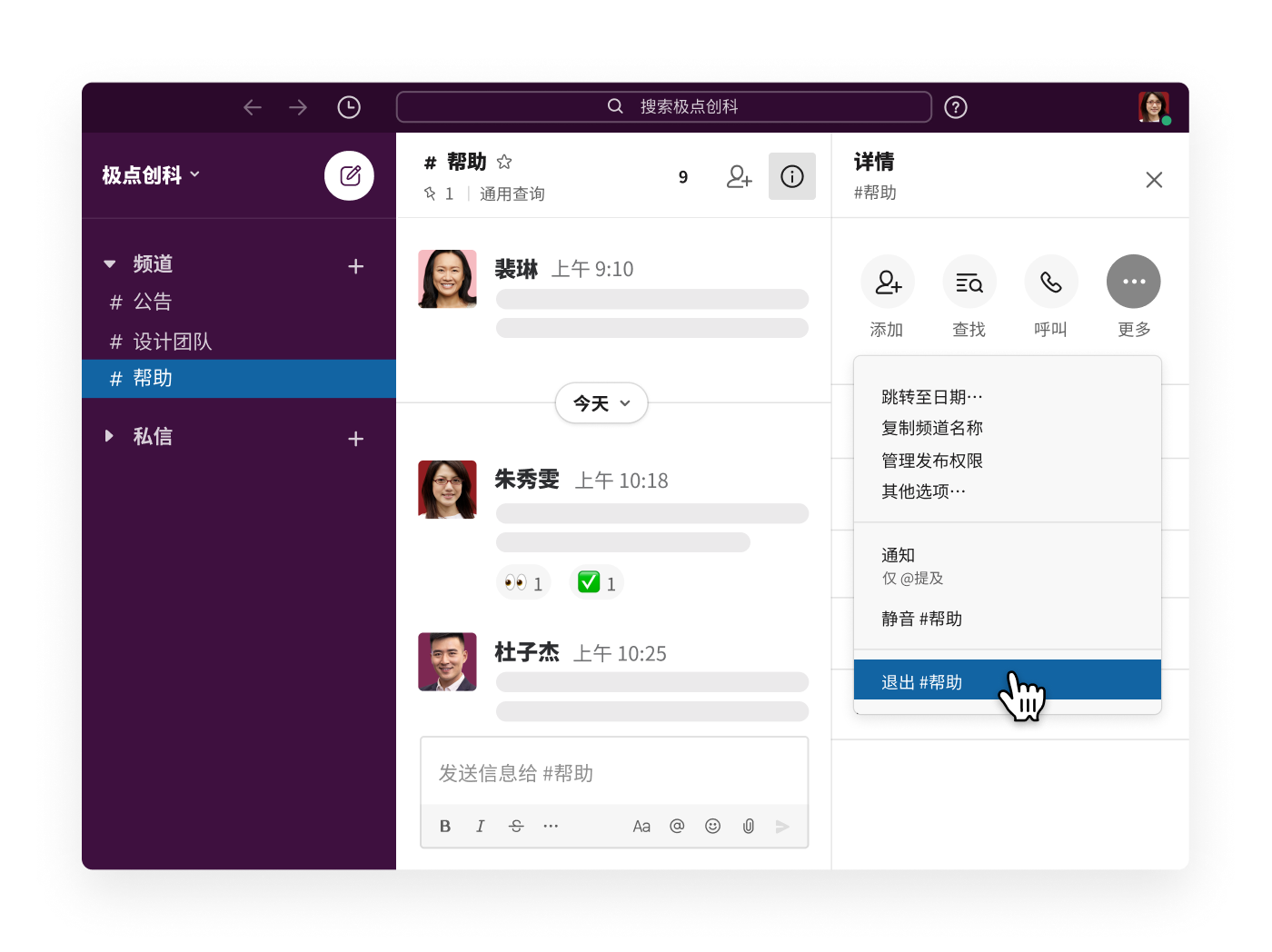Screen dimensions: 1272x952
Task: Open 朱秀雯's avatar
Action: point(447,490)
